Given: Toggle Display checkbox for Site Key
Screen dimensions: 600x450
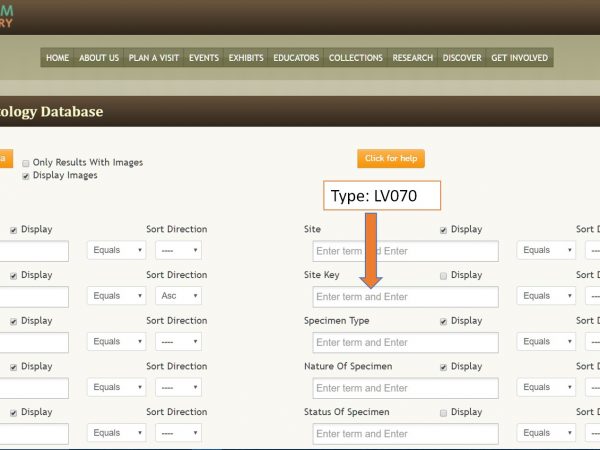Looking at the screenshot, I should tap(443, 275).
